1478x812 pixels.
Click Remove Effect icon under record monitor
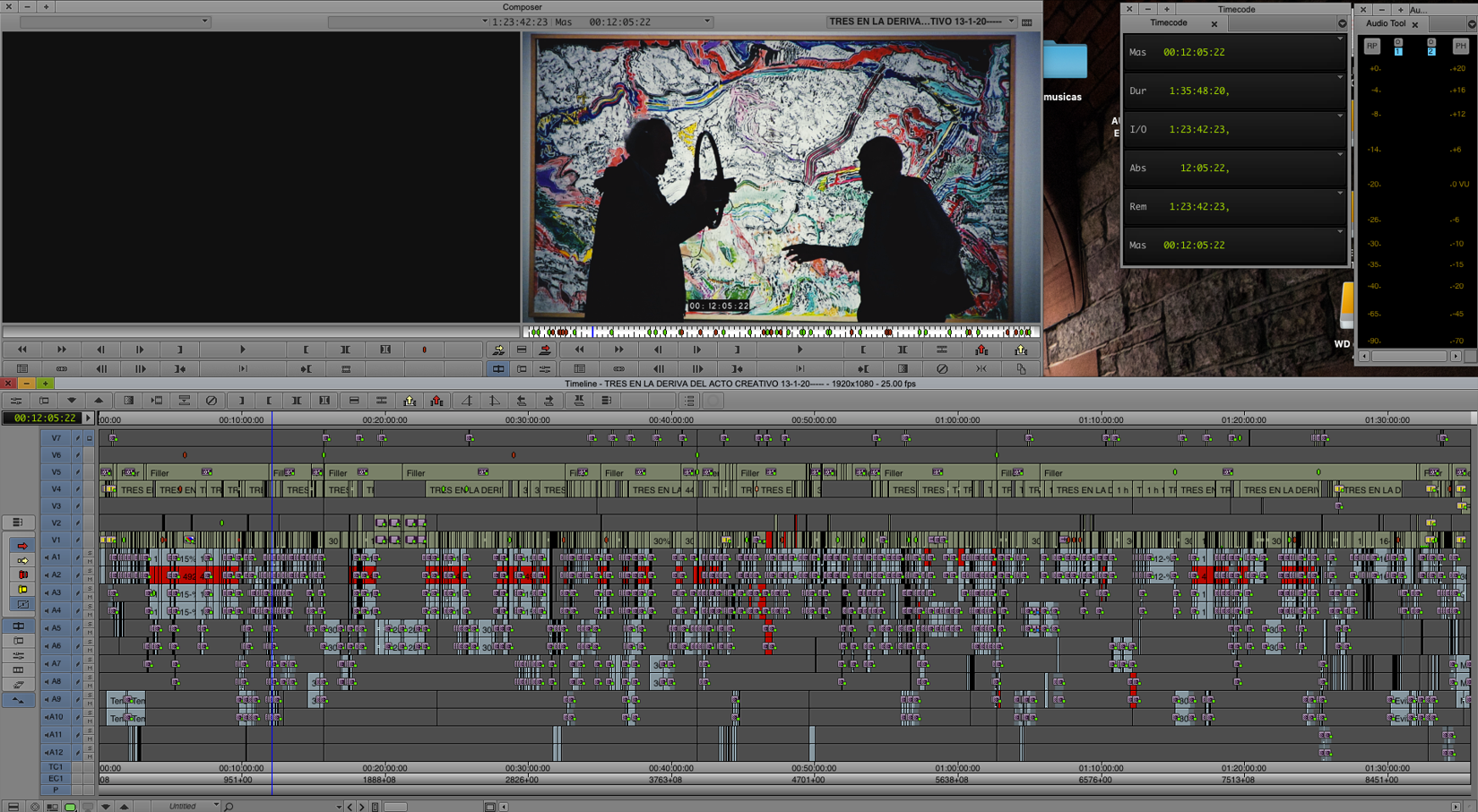(x=942, y=368)
